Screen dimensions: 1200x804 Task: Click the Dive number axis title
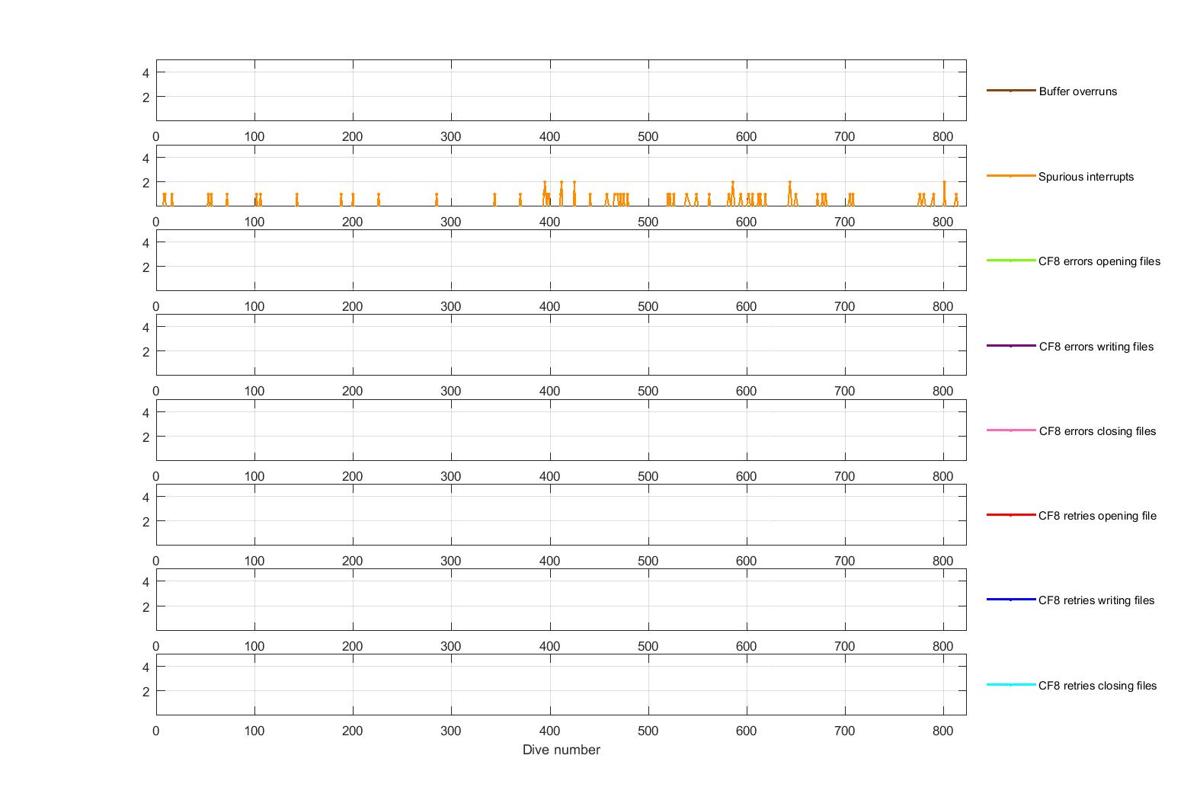click(x=561, y=750)
